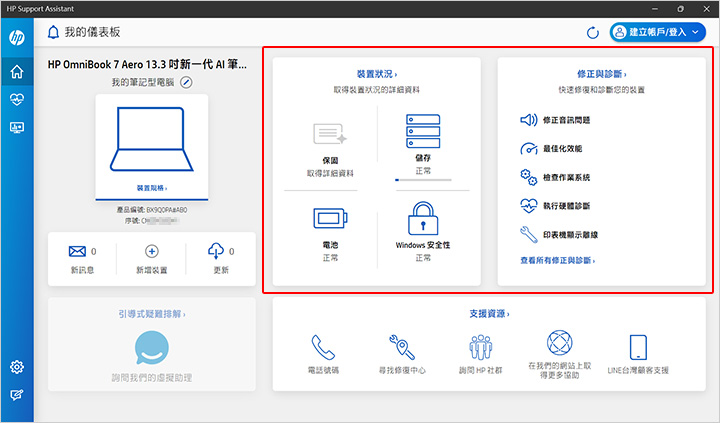Click 詢問我們的虛擬助理 text
This screenshot has width=720, height=423.
pos(152,378)
